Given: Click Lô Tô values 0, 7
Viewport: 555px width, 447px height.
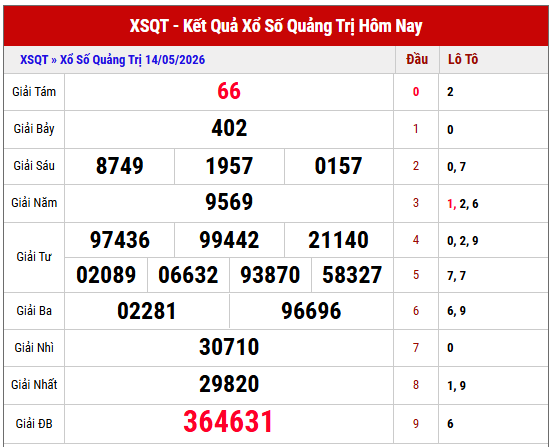Looking at the screenshot, I should tap(457, 167).
